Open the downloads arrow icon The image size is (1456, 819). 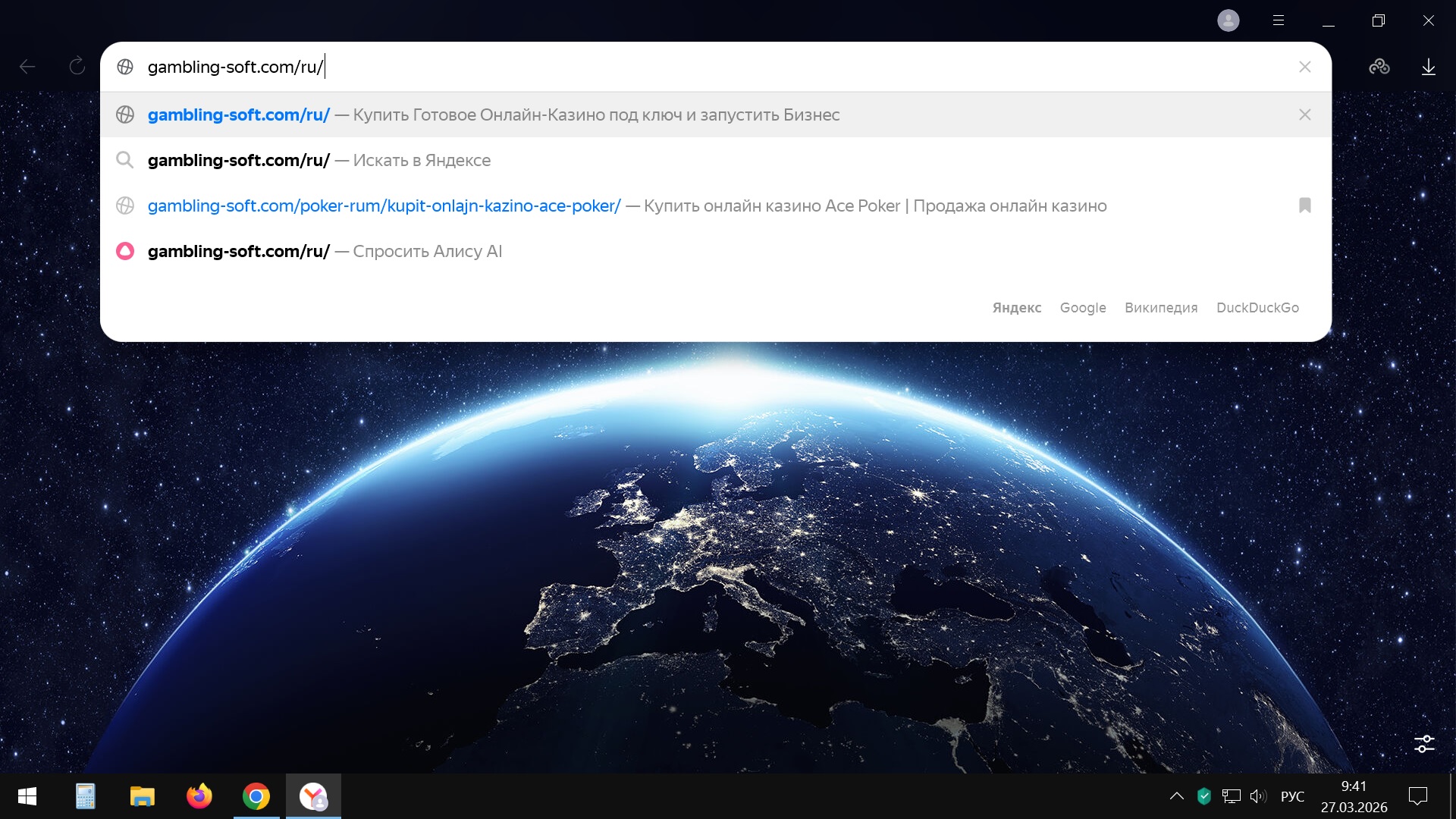1428,67
